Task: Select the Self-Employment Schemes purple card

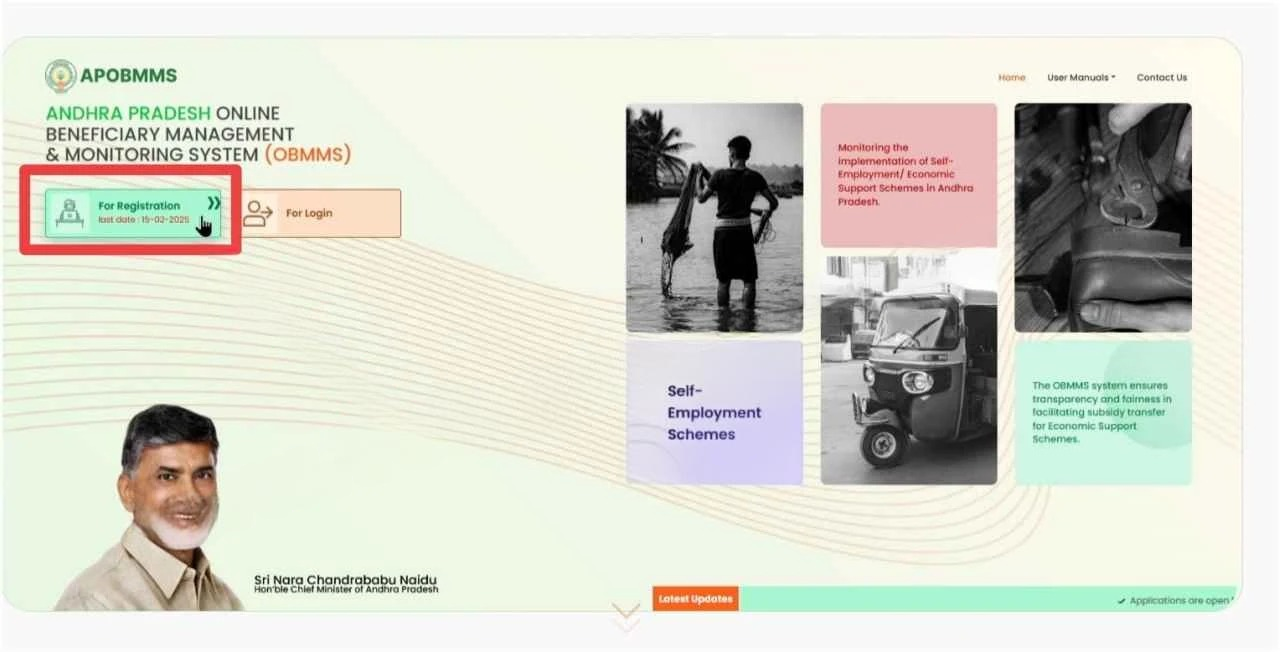Action: click(714, 412)
